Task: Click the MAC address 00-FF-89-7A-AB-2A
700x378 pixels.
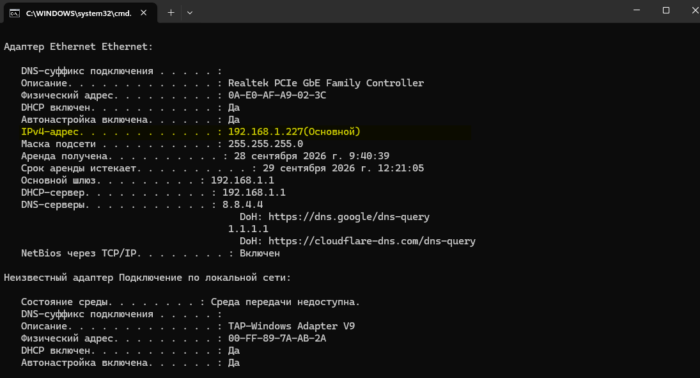Action: 277,338
